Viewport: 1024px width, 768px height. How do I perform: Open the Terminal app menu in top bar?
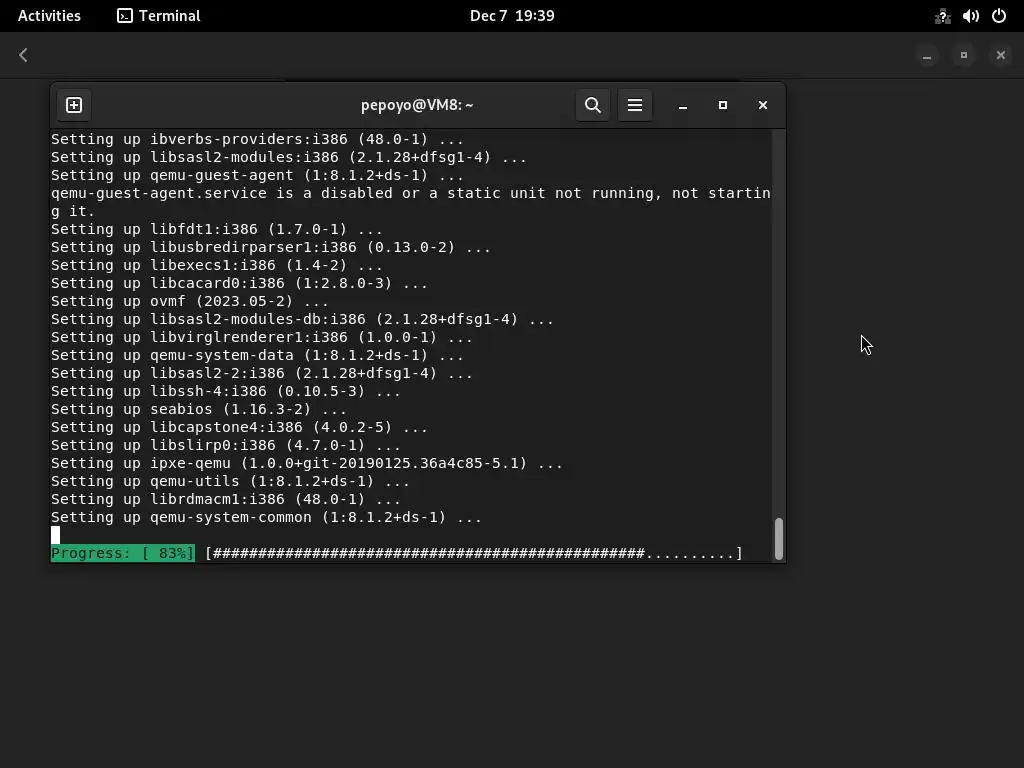coord(159,16)
